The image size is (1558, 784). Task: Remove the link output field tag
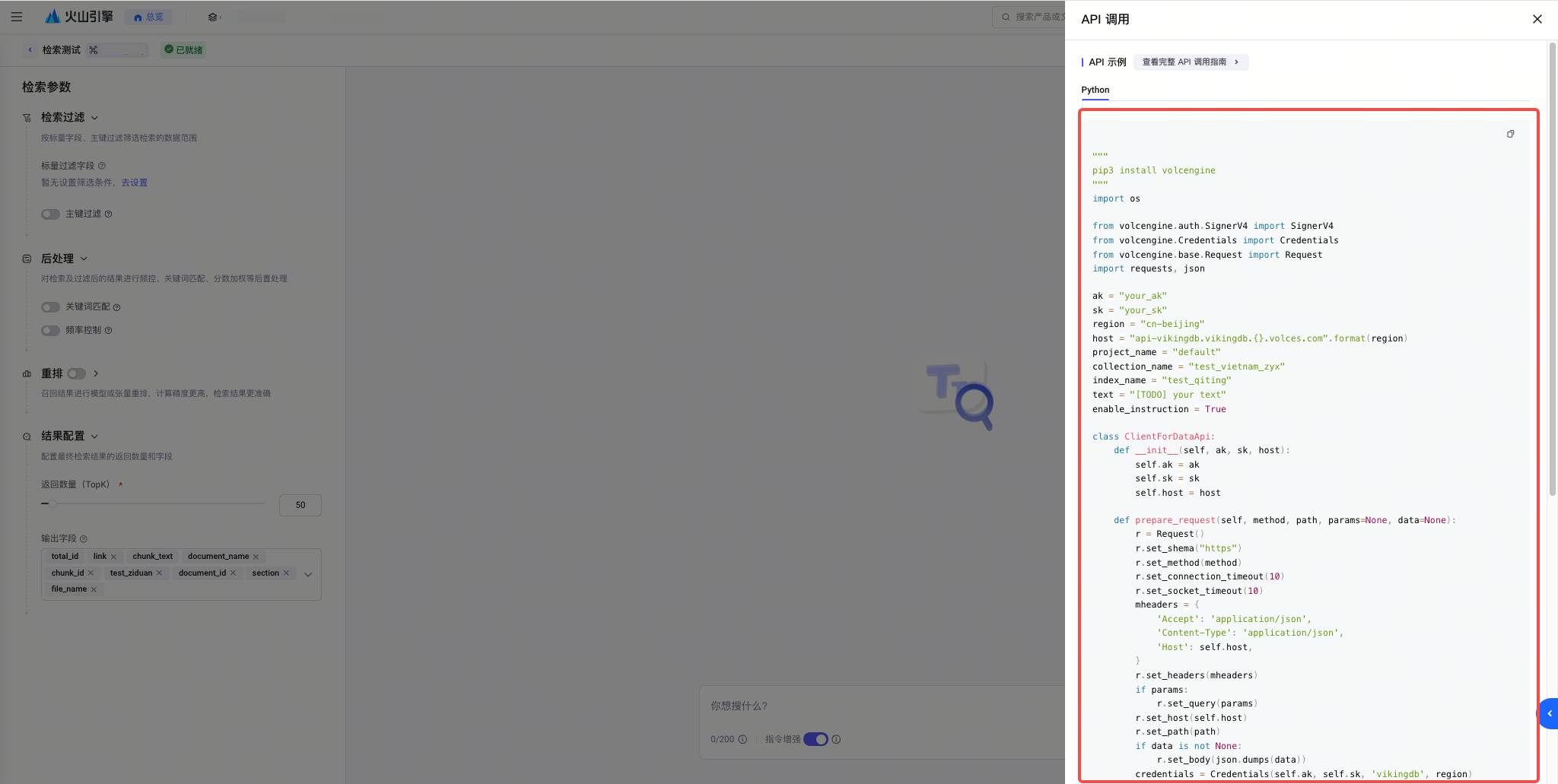click(x=113, y=557)
